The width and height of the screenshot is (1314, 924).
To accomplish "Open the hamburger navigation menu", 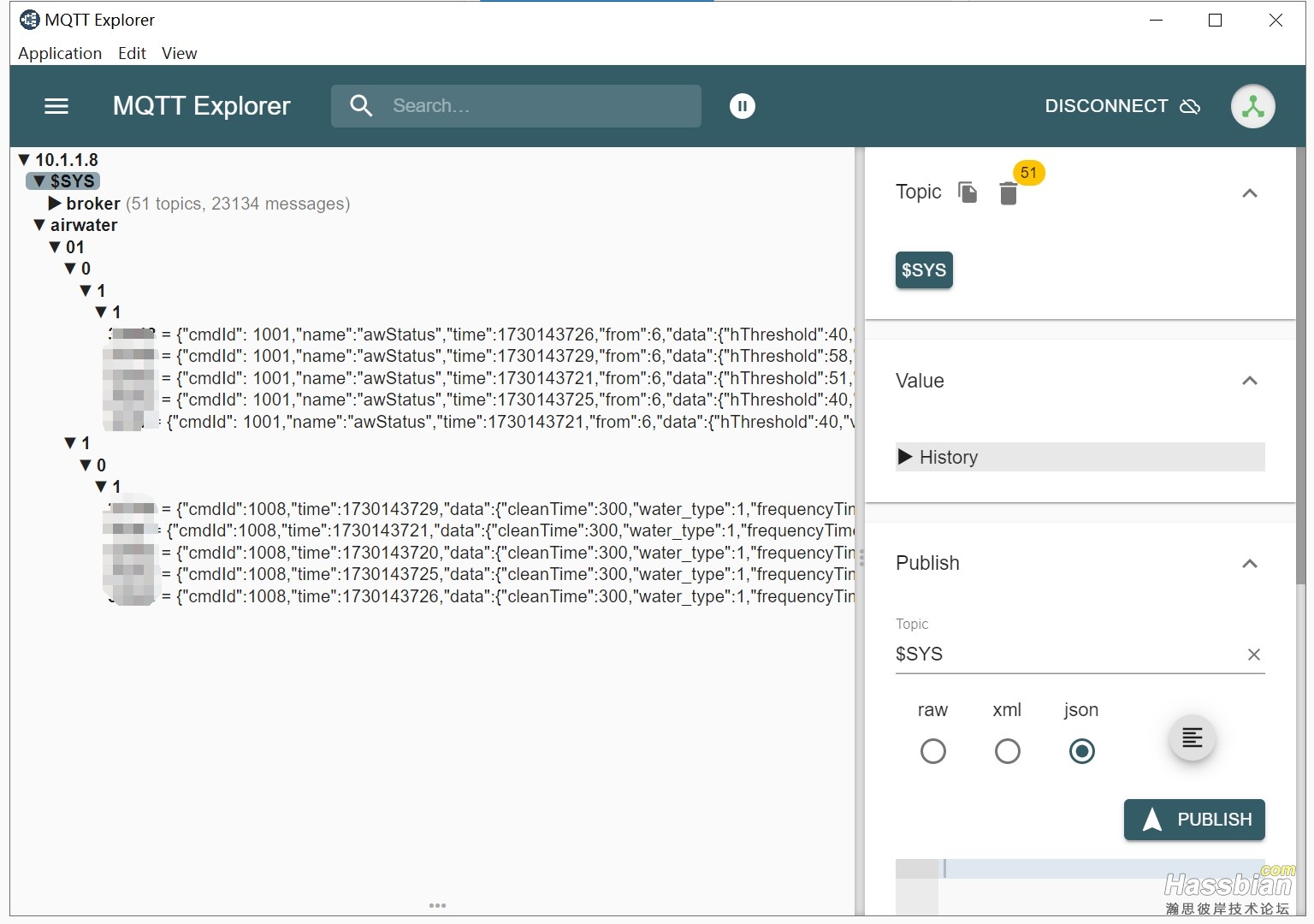I will click(56, 106).
